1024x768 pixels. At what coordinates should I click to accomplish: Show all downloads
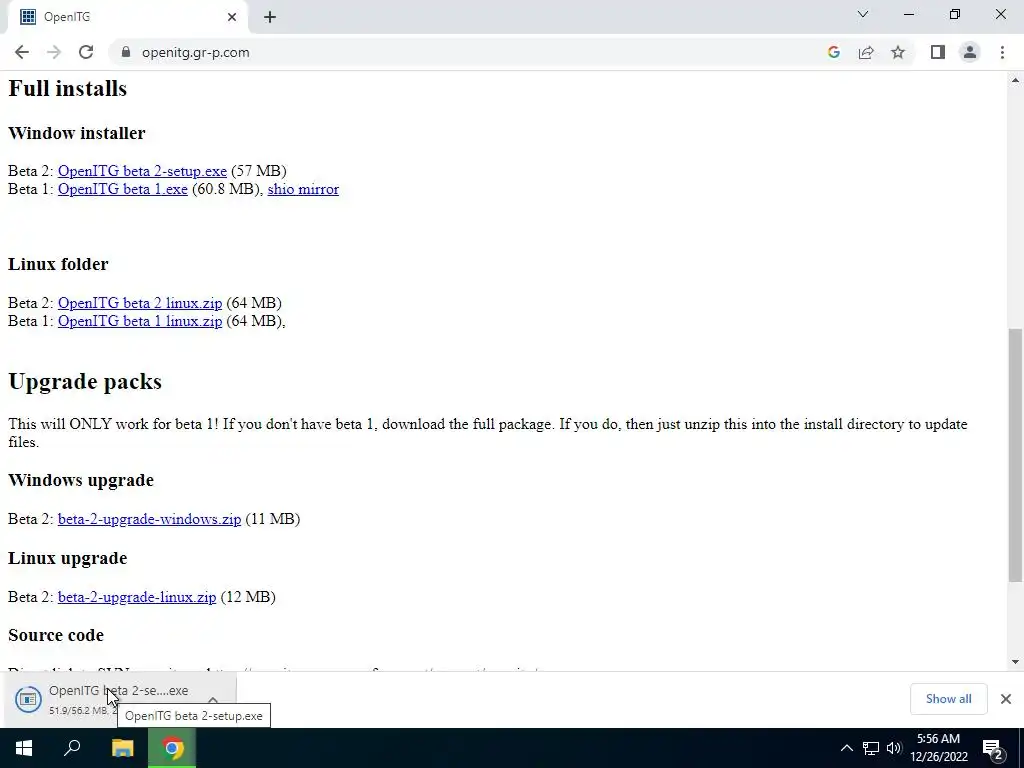948,699
